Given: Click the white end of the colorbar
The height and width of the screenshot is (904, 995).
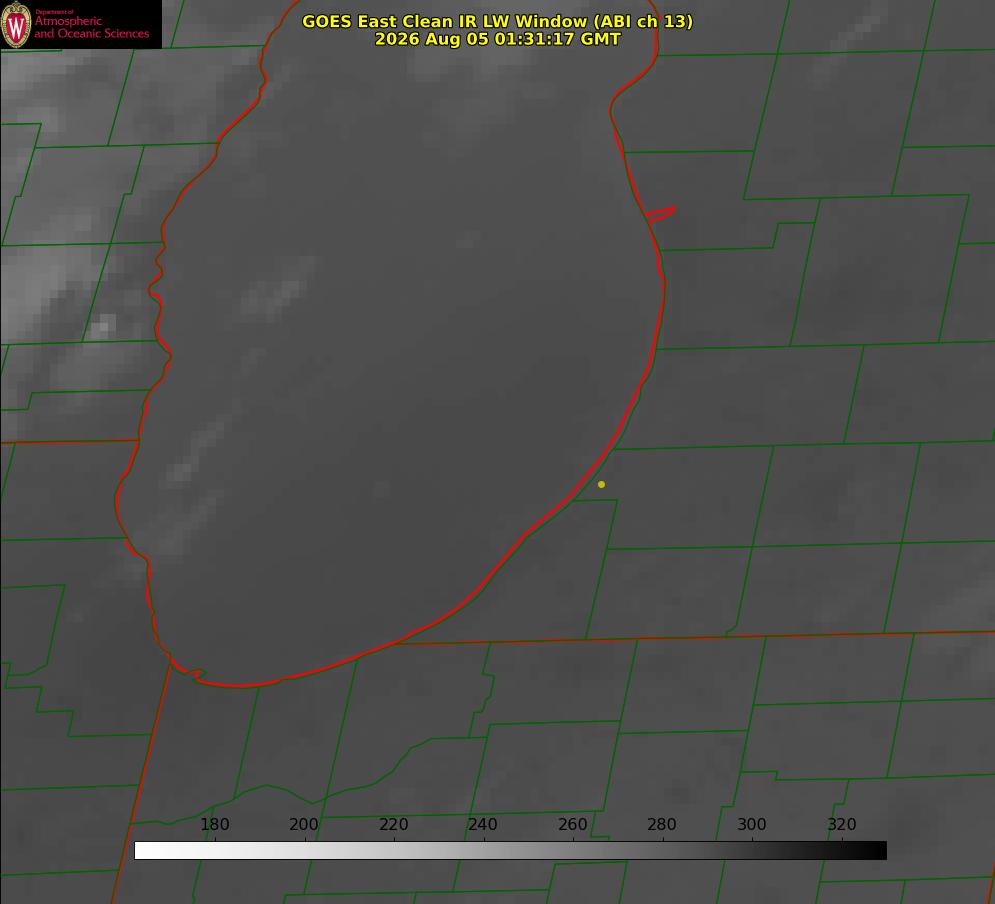Looking at the screenshot, I should [x=143, y=851].
